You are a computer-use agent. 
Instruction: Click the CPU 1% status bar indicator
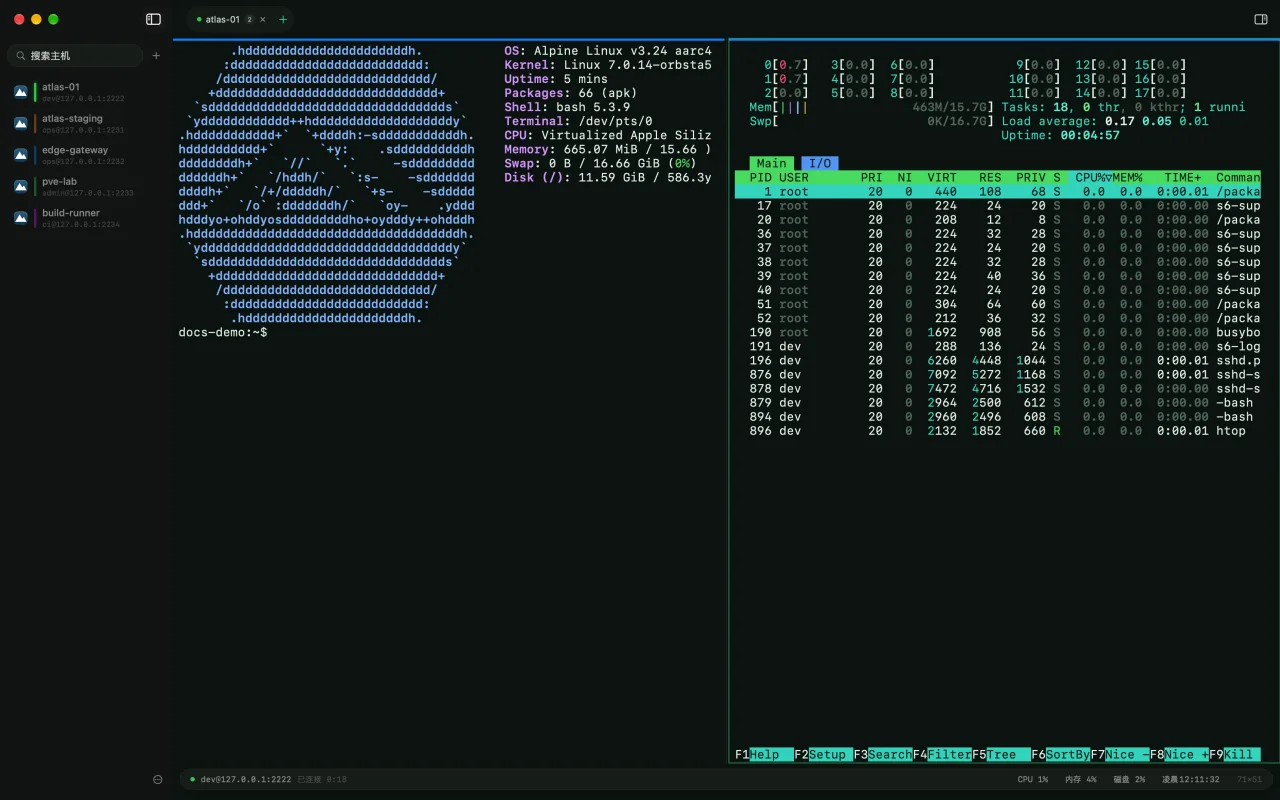coord(1033,779)
